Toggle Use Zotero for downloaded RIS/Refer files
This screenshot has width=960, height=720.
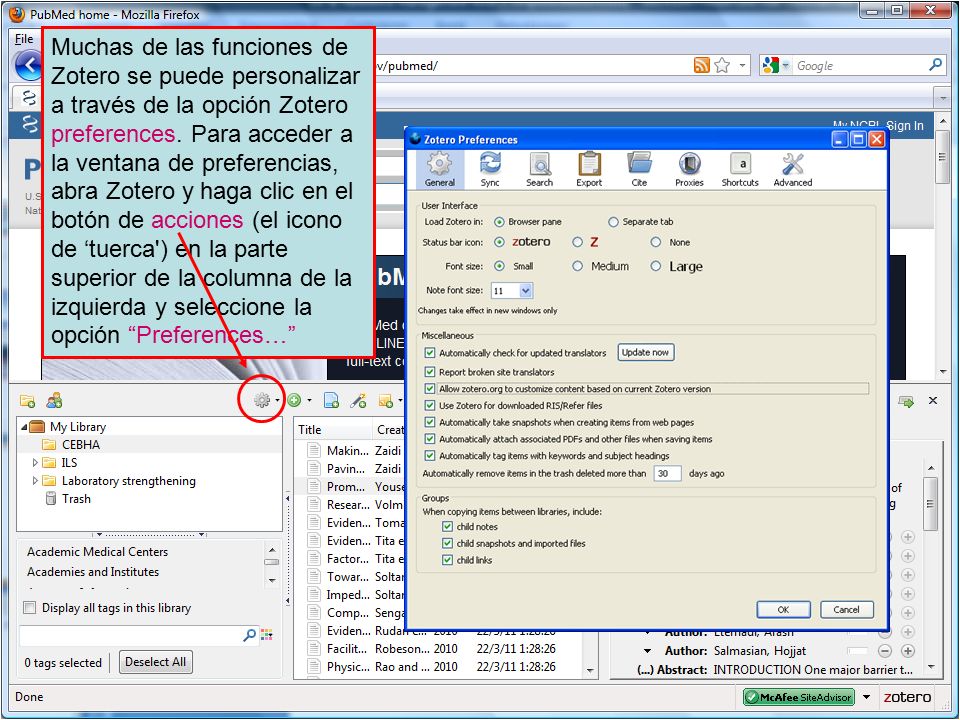coord(430,405)
